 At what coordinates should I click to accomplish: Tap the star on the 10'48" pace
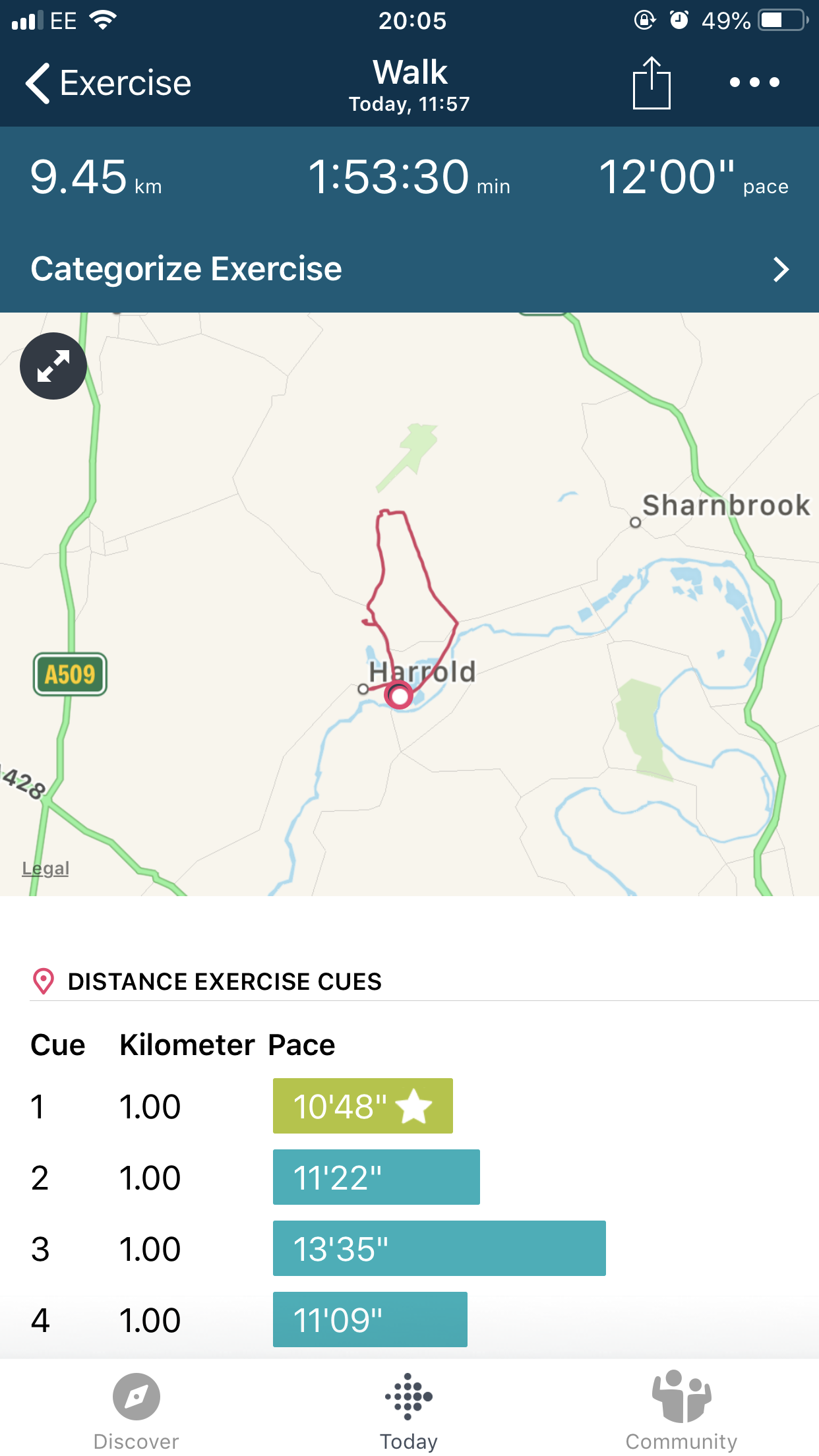coord(414,1107)
